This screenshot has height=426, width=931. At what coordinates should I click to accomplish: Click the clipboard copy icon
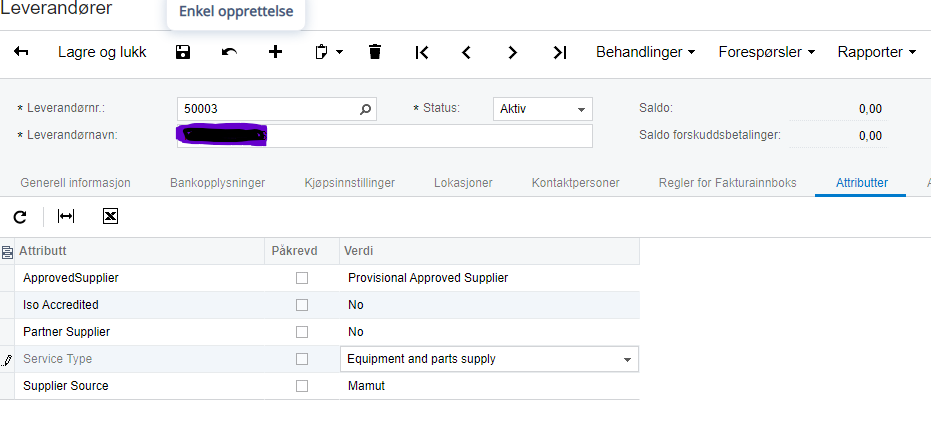coord(321,52)
